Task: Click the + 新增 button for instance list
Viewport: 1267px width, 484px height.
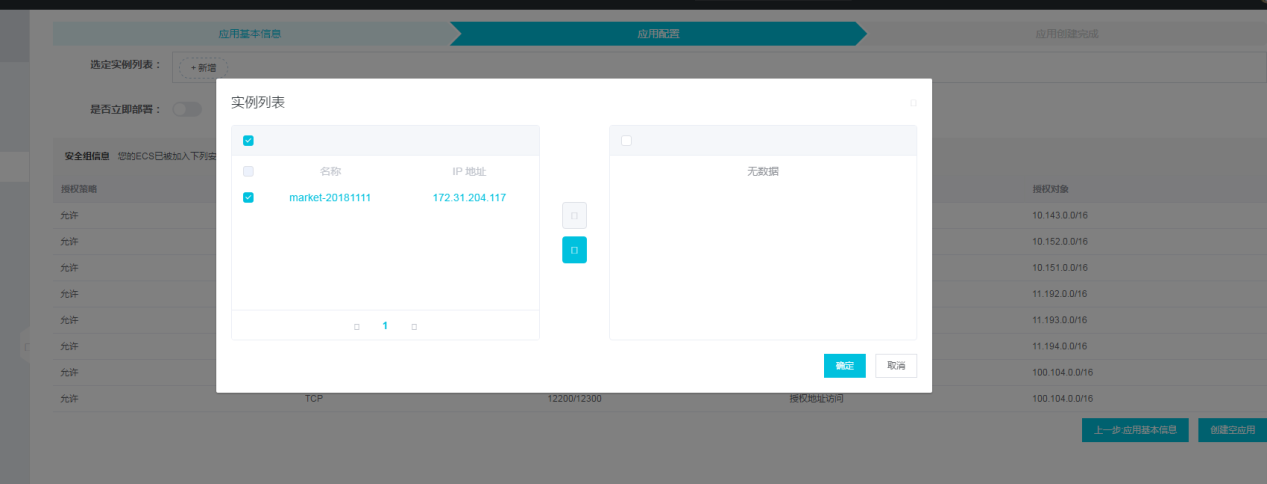Action: 203,67
